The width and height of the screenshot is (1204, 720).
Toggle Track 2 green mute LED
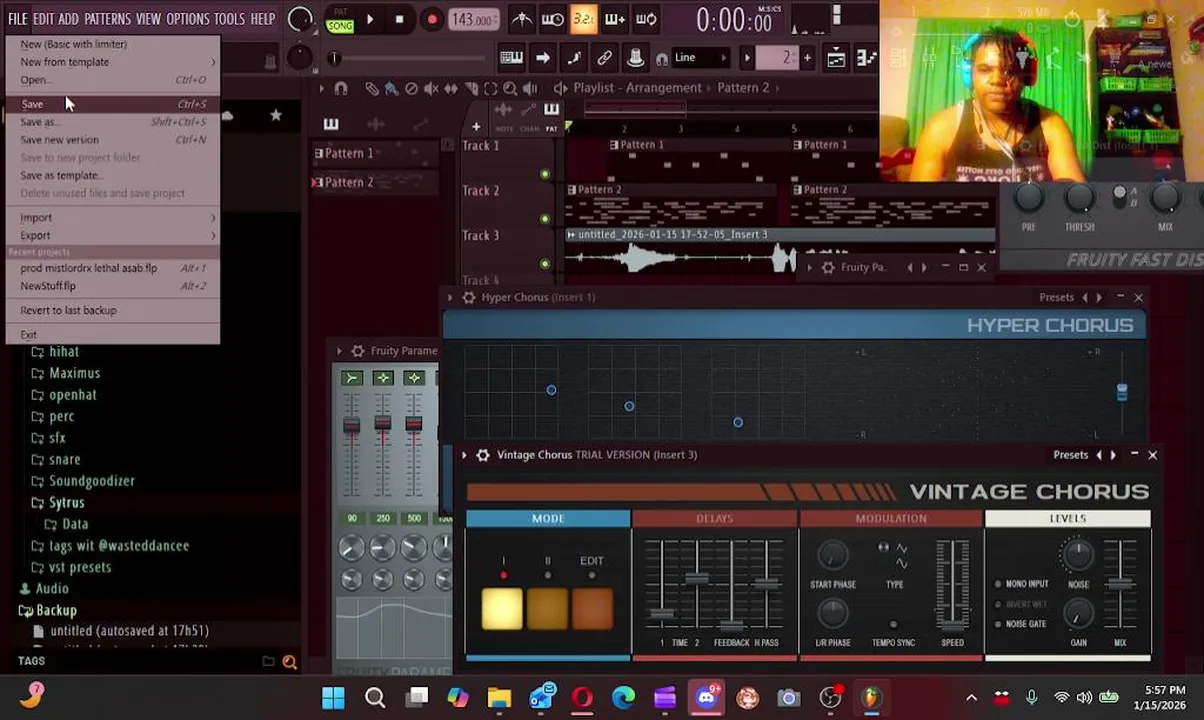point(545,219)
